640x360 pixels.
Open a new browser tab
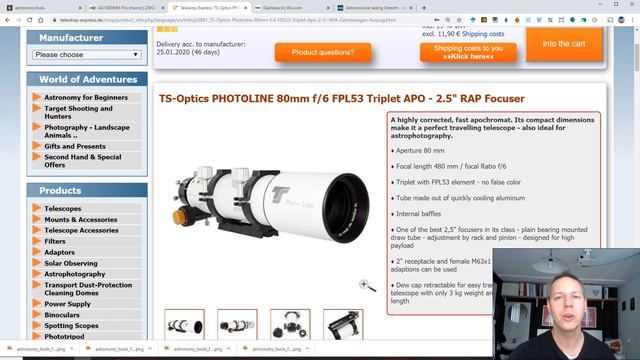424,8
